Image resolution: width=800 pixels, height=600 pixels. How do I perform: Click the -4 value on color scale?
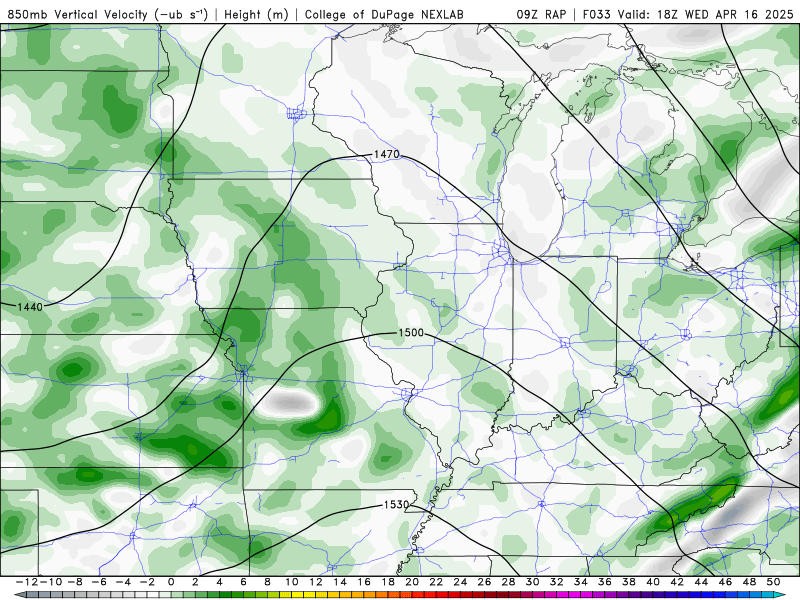[x=122, y=582]
